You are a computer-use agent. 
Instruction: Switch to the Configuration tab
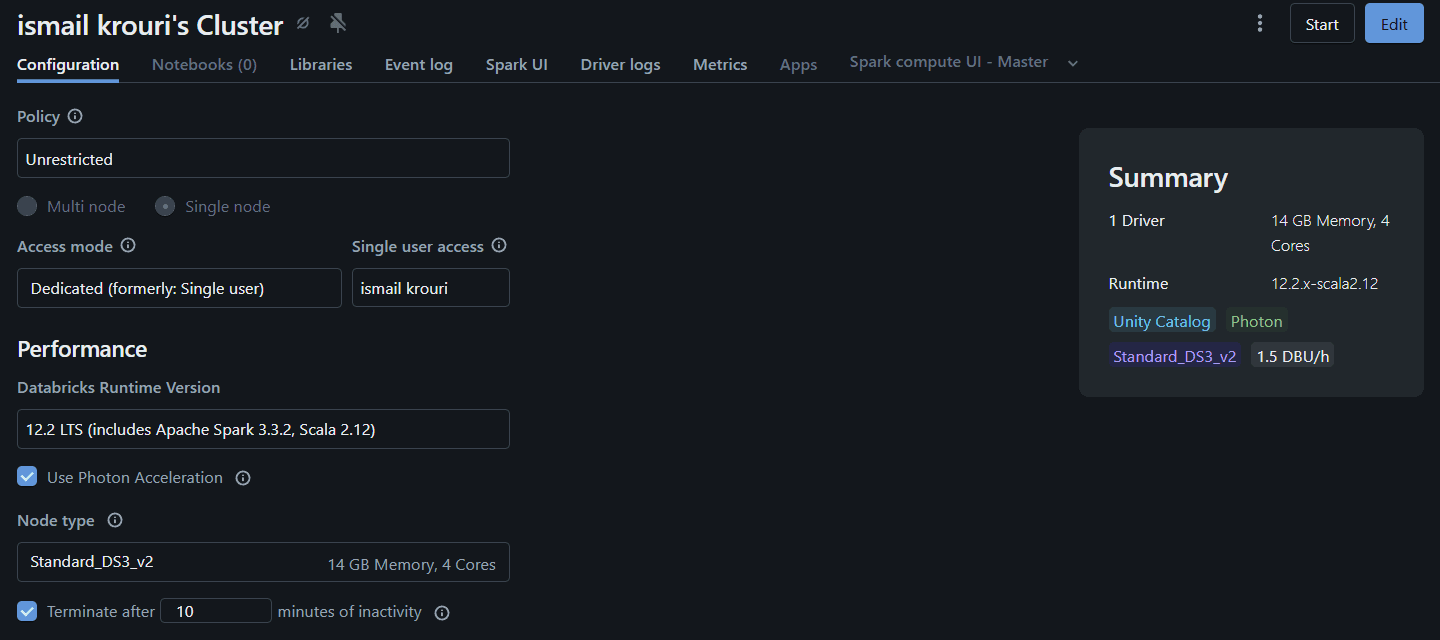(x=68, y=65)
